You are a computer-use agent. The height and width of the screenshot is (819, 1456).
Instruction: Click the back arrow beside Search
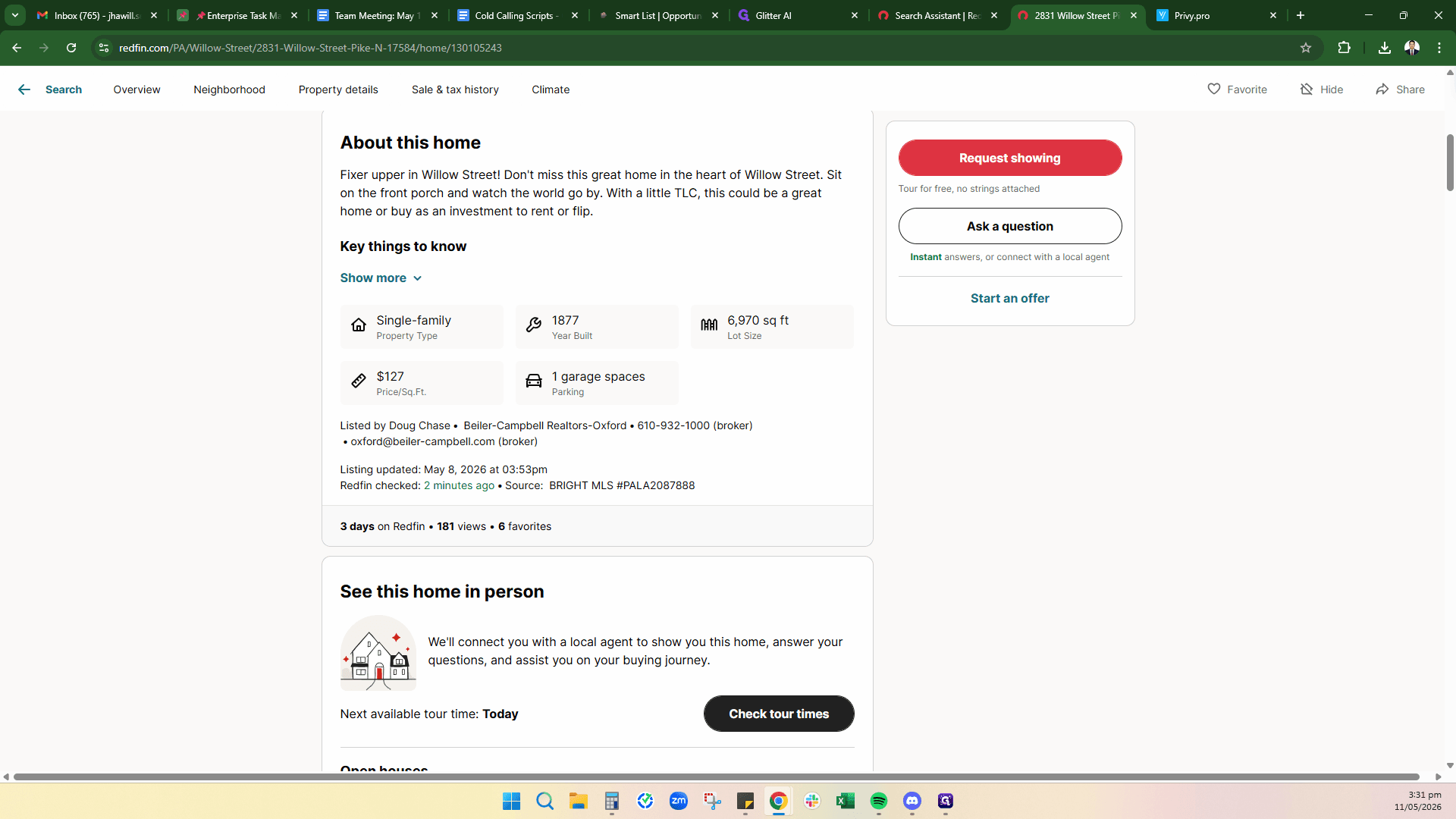pyautogui.click(x=24, y=89)
